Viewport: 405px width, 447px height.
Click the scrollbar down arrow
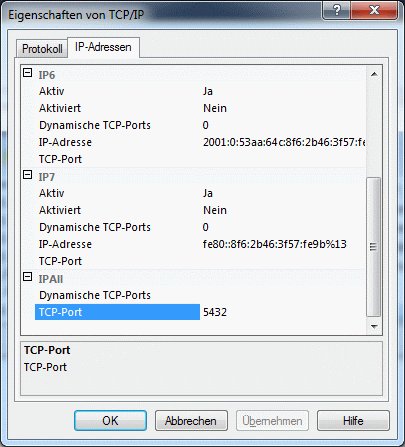(374, 327)
